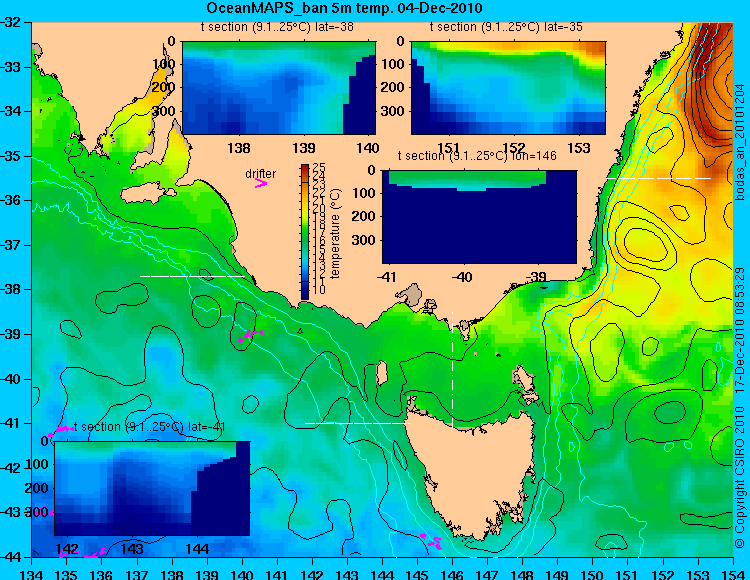Screen dimensions: 750x580
Task: Open the lat=-41 temperature section inset plot
Action: 152,488
